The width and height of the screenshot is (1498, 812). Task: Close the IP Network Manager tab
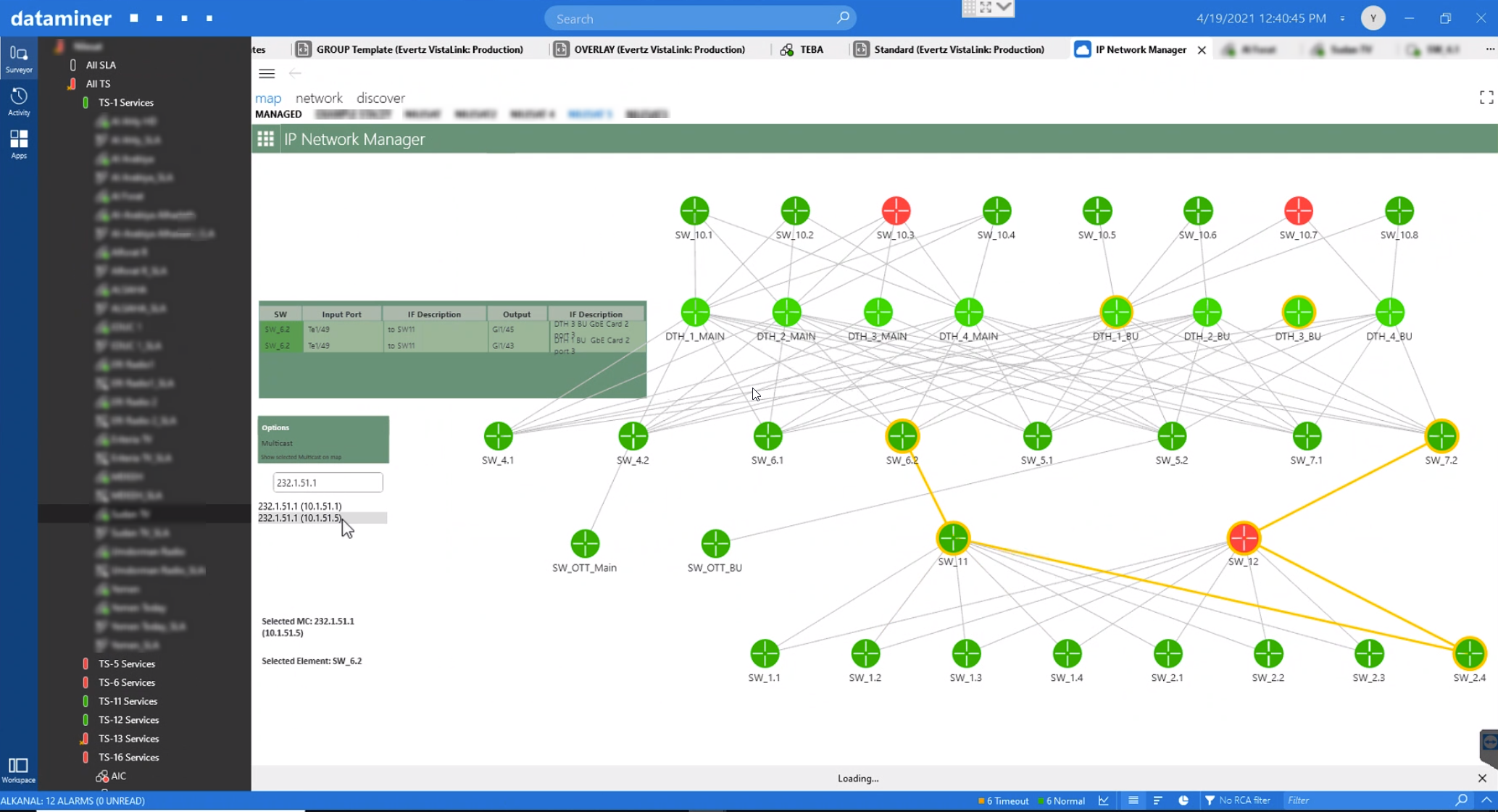1202,50
